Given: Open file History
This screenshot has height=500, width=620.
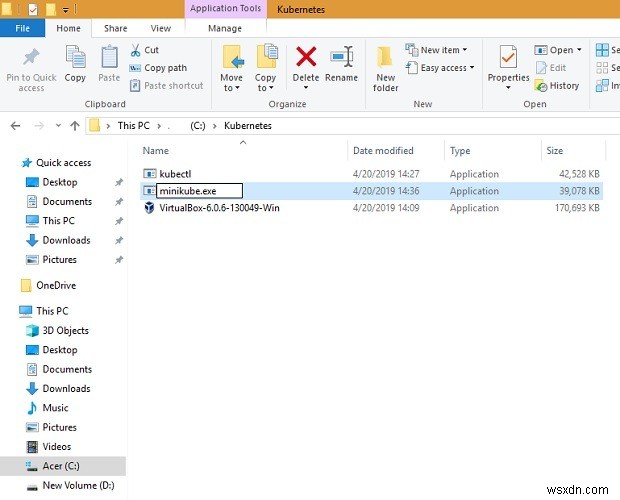Looking at the screenshot, I should (x=557, y=86).
